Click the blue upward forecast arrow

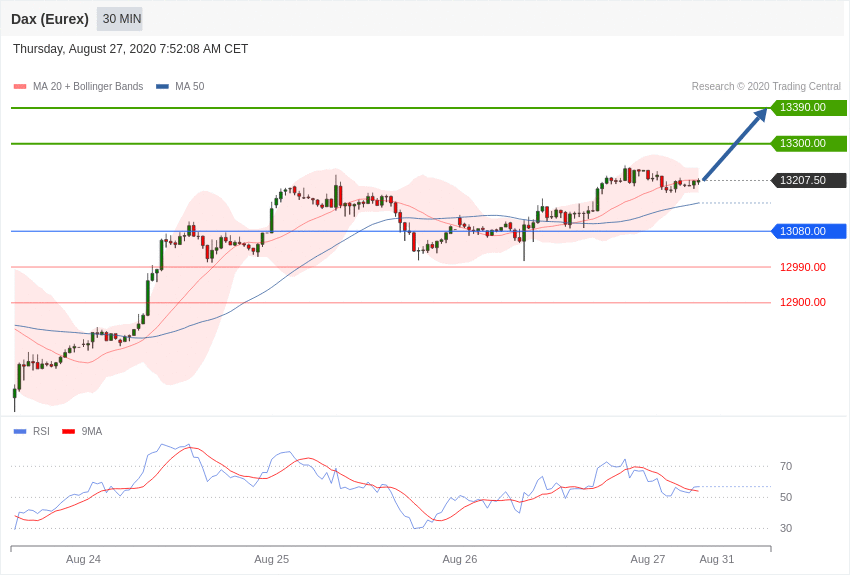pos(736,144)
